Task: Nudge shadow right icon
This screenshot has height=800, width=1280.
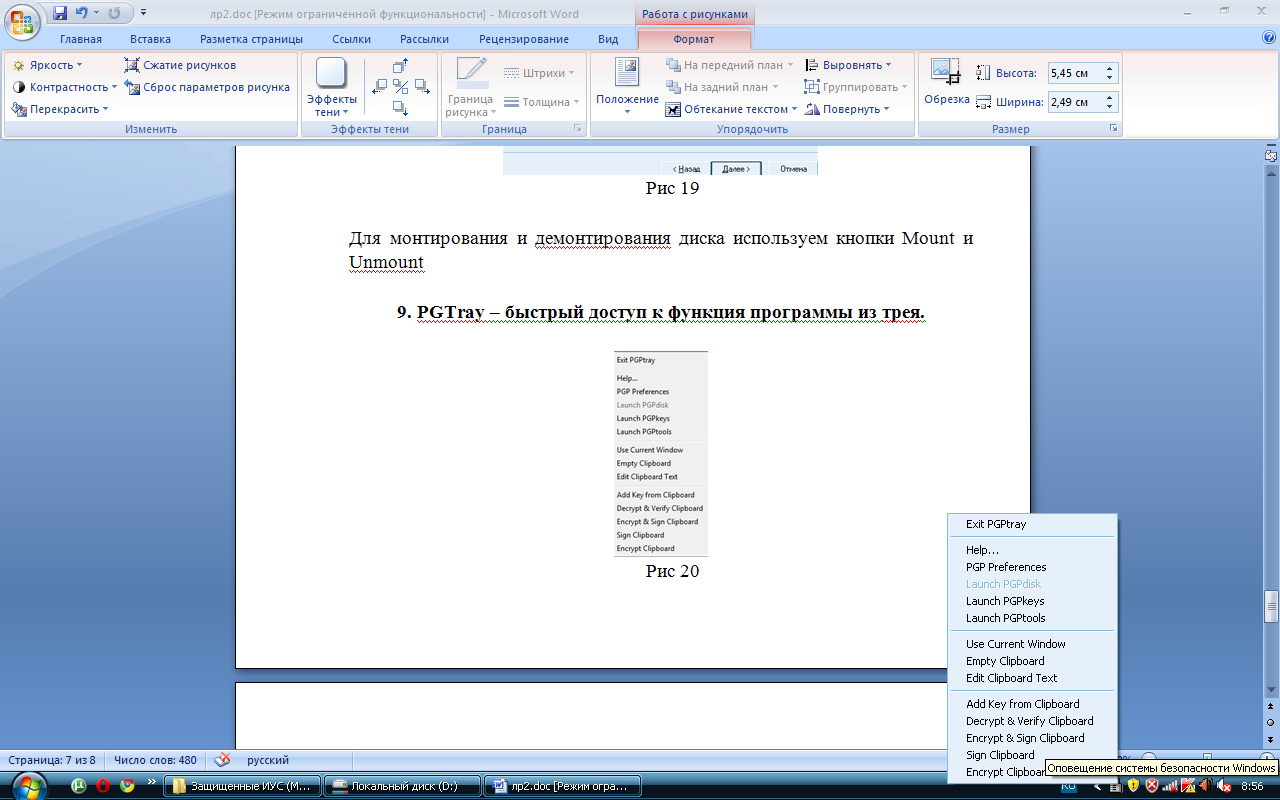Action: click(422, 87)
